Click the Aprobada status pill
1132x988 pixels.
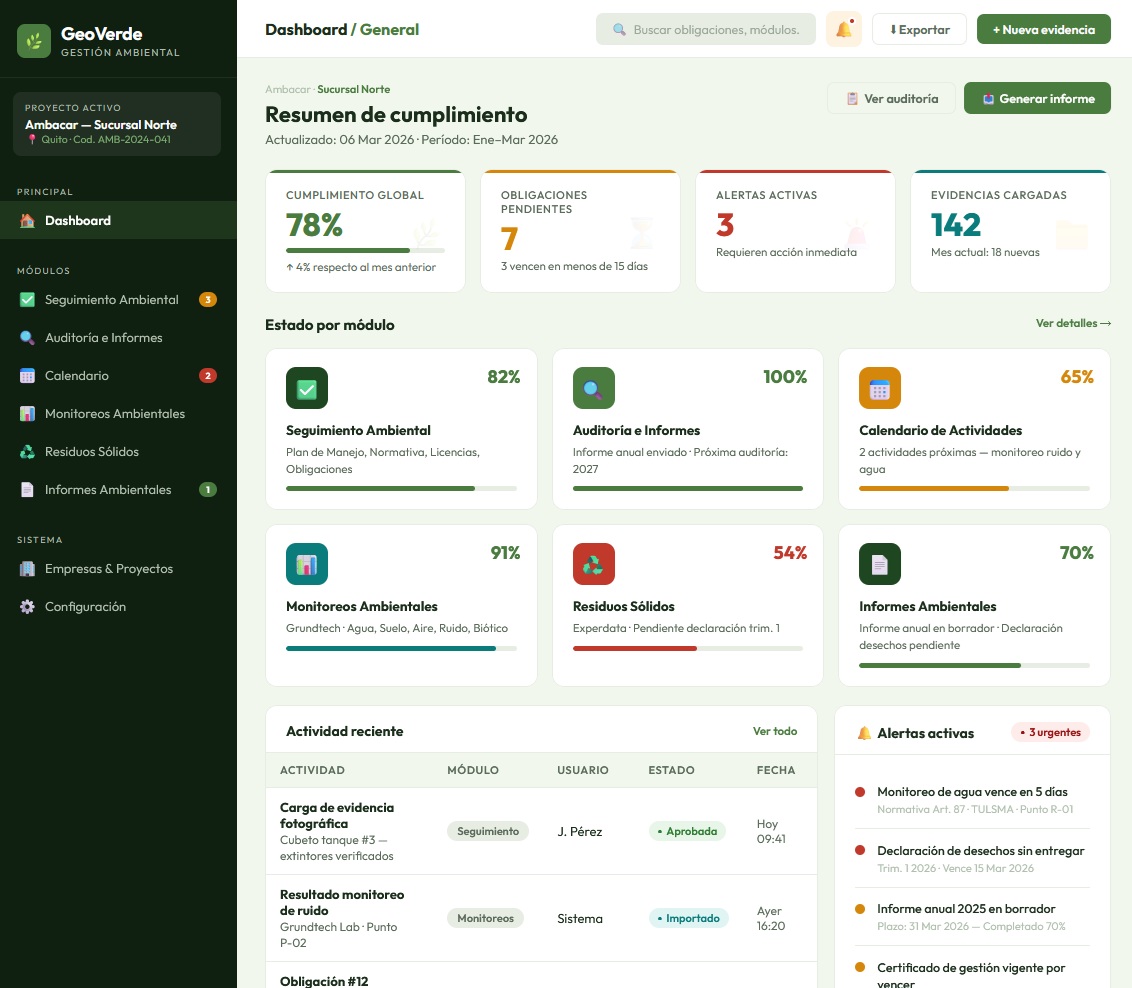pos(687,831)
